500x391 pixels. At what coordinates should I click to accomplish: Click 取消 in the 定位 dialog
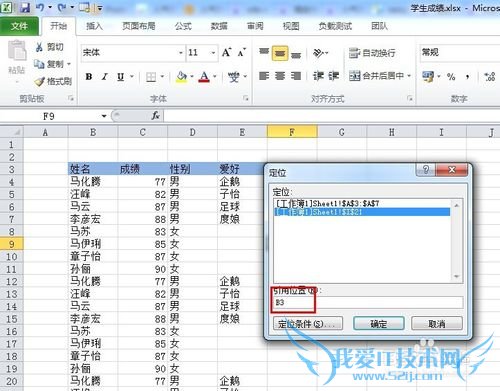(x=437, y=323)
